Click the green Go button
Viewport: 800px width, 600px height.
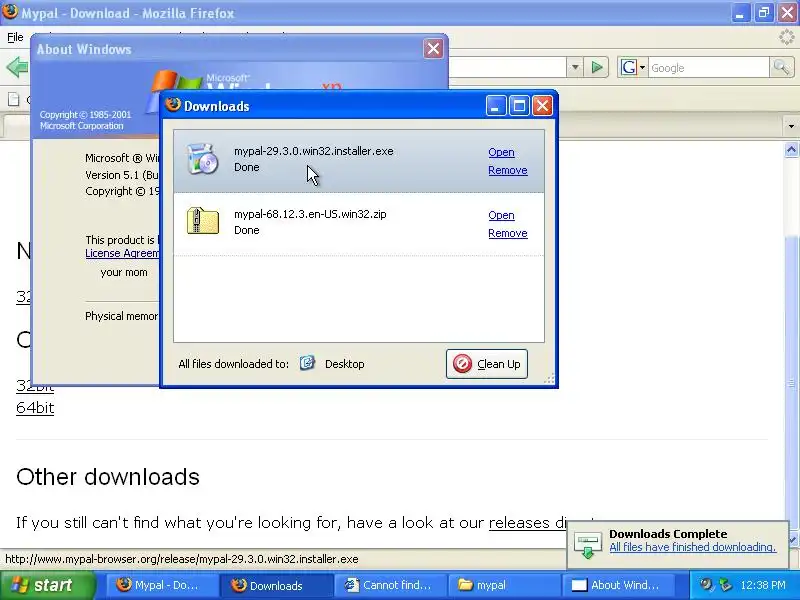[x=596, y=67]
